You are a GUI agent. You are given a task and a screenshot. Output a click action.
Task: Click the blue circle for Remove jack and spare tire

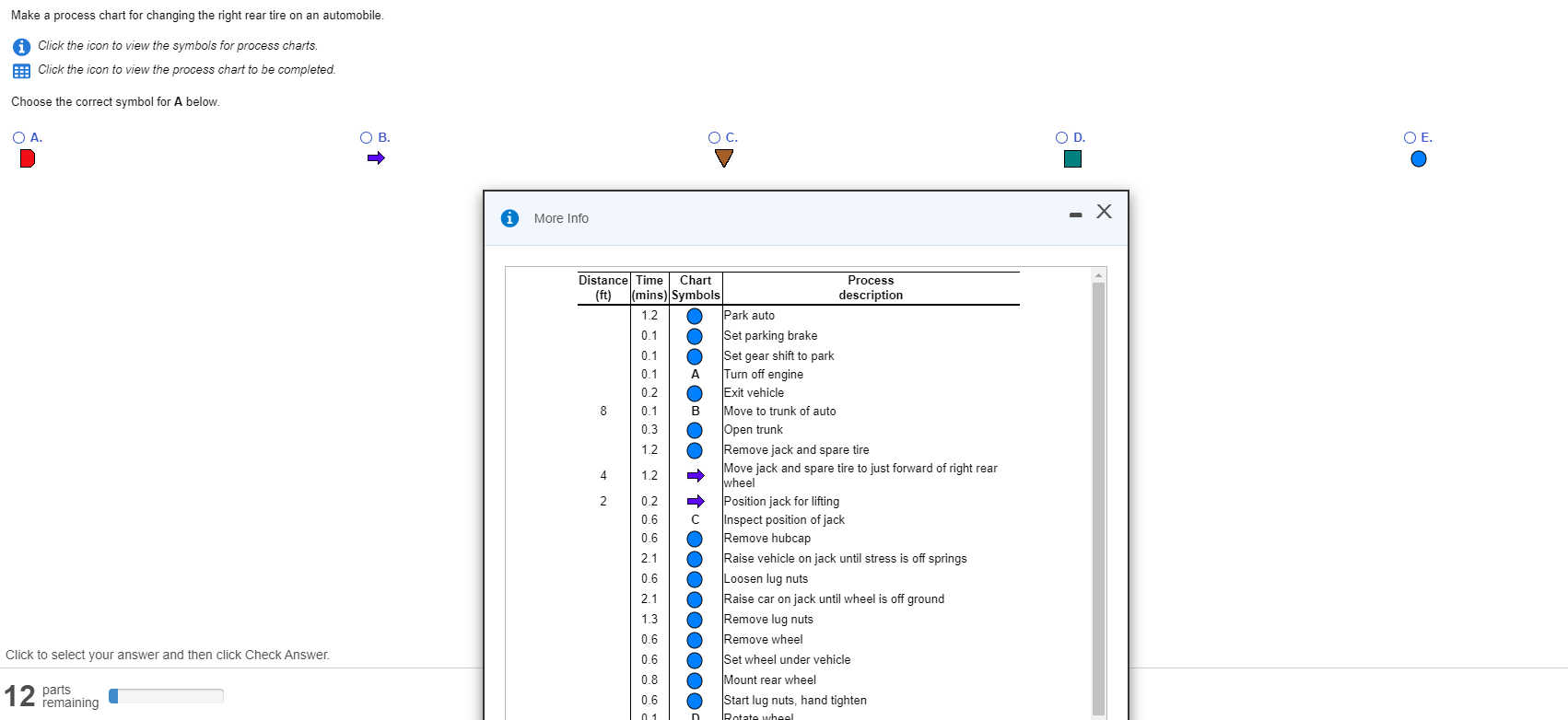(x=695, y=450)
